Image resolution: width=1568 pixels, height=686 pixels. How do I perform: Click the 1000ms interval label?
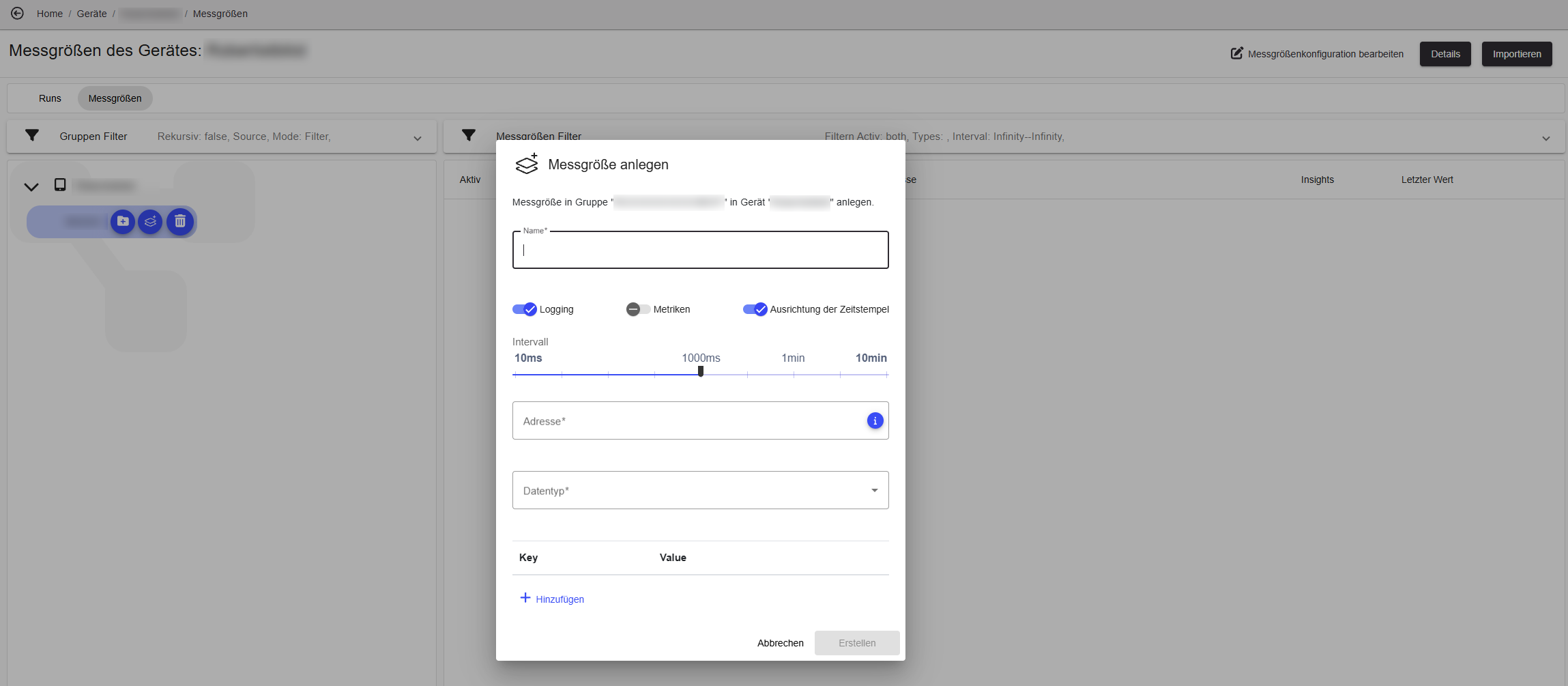[x=701, y=358]
